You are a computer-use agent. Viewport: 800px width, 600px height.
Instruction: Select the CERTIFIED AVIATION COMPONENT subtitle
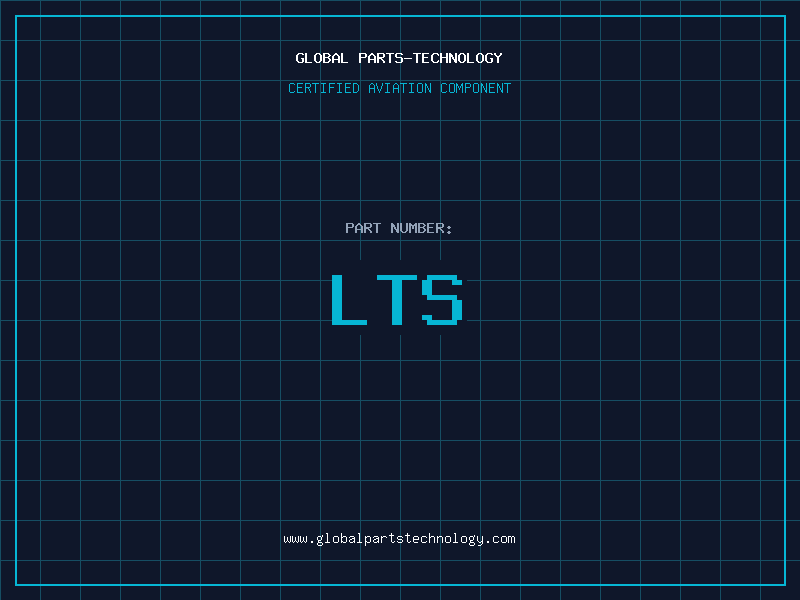click(399, 88)
